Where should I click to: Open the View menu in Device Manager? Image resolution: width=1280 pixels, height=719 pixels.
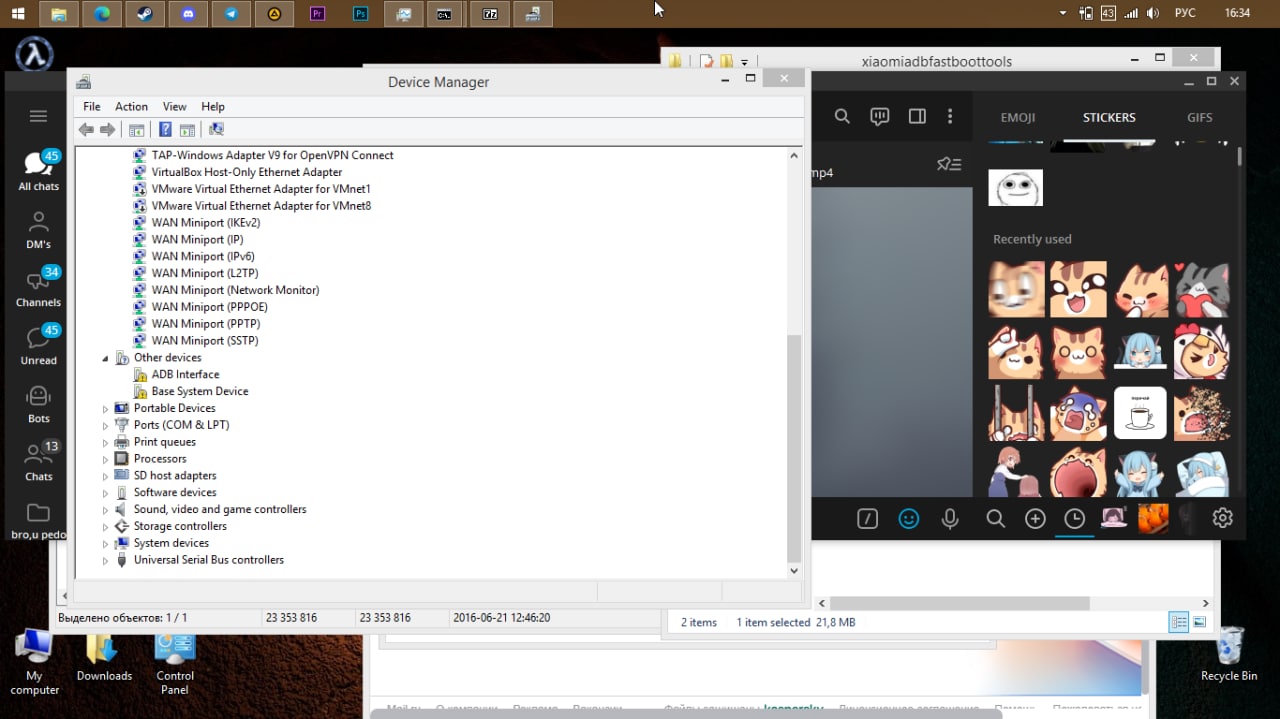click(x=174, y=106)
